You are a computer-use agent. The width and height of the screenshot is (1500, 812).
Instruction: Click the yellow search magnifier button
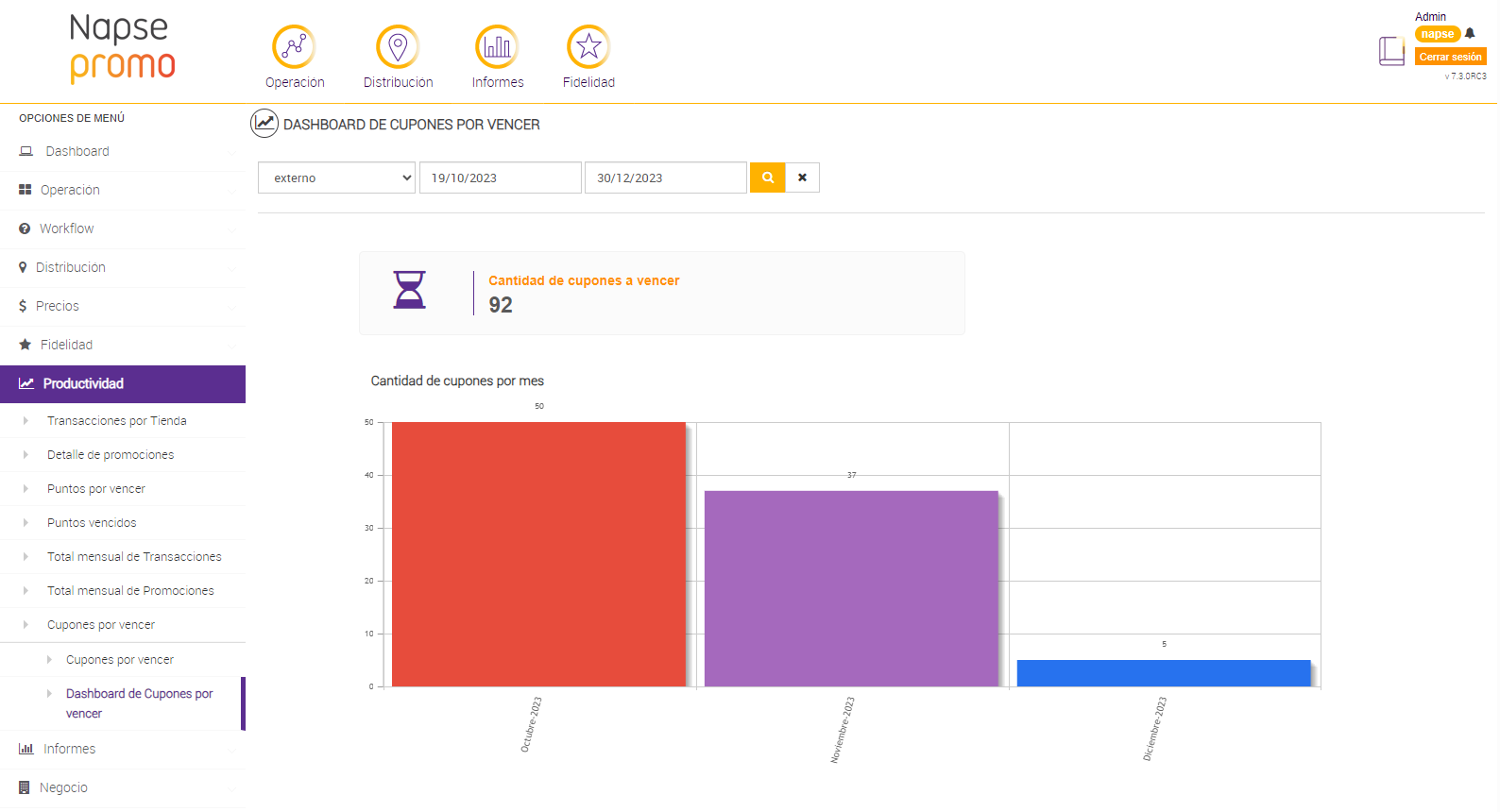click(768, 178)
